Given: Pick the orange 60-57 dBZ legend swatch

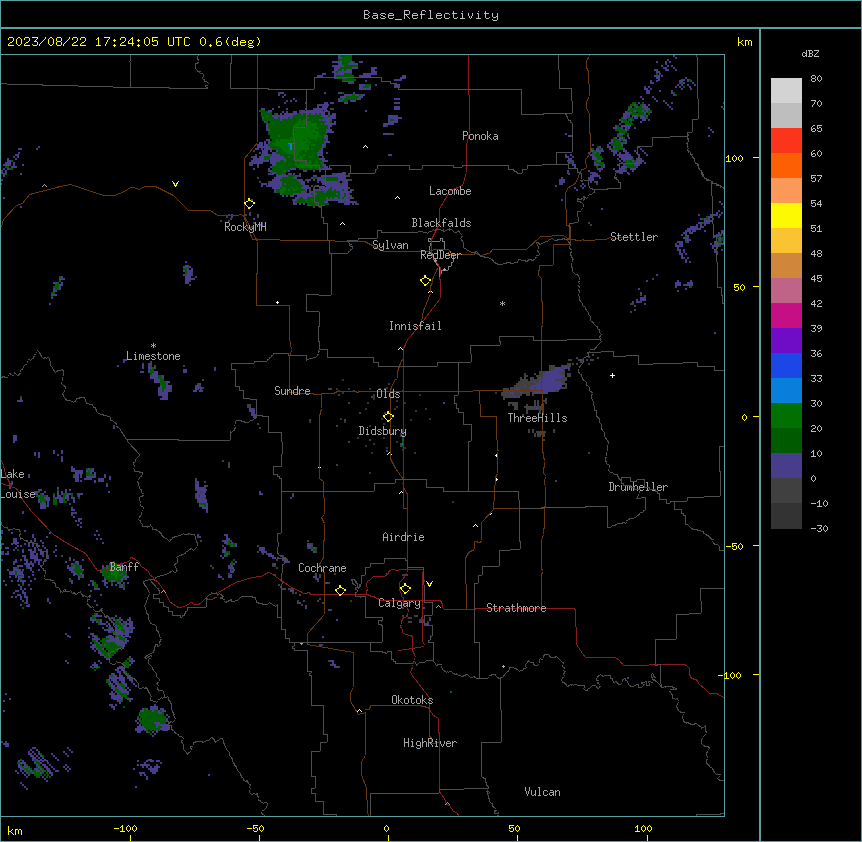Looking at the screenshot, I should 786,165.
